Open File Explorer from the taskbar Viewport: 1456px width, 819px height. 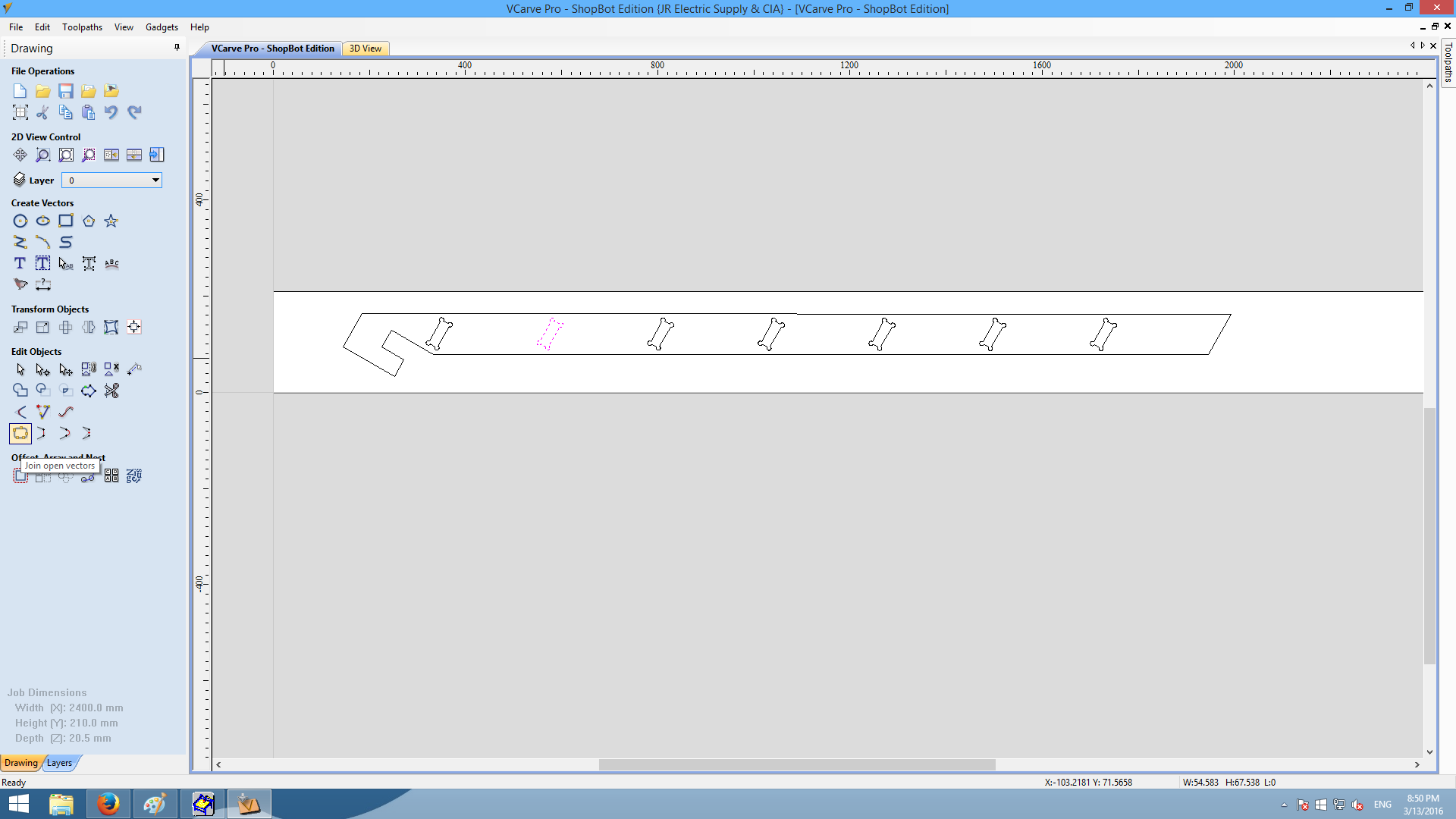(61, 804)
